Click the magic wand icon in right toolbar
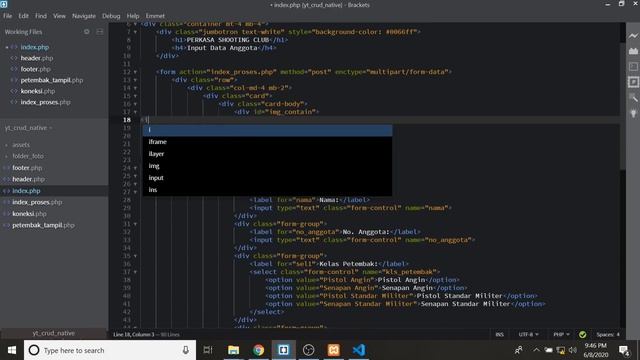The width and height of the screenshot is (640, 360). [633, 98]
